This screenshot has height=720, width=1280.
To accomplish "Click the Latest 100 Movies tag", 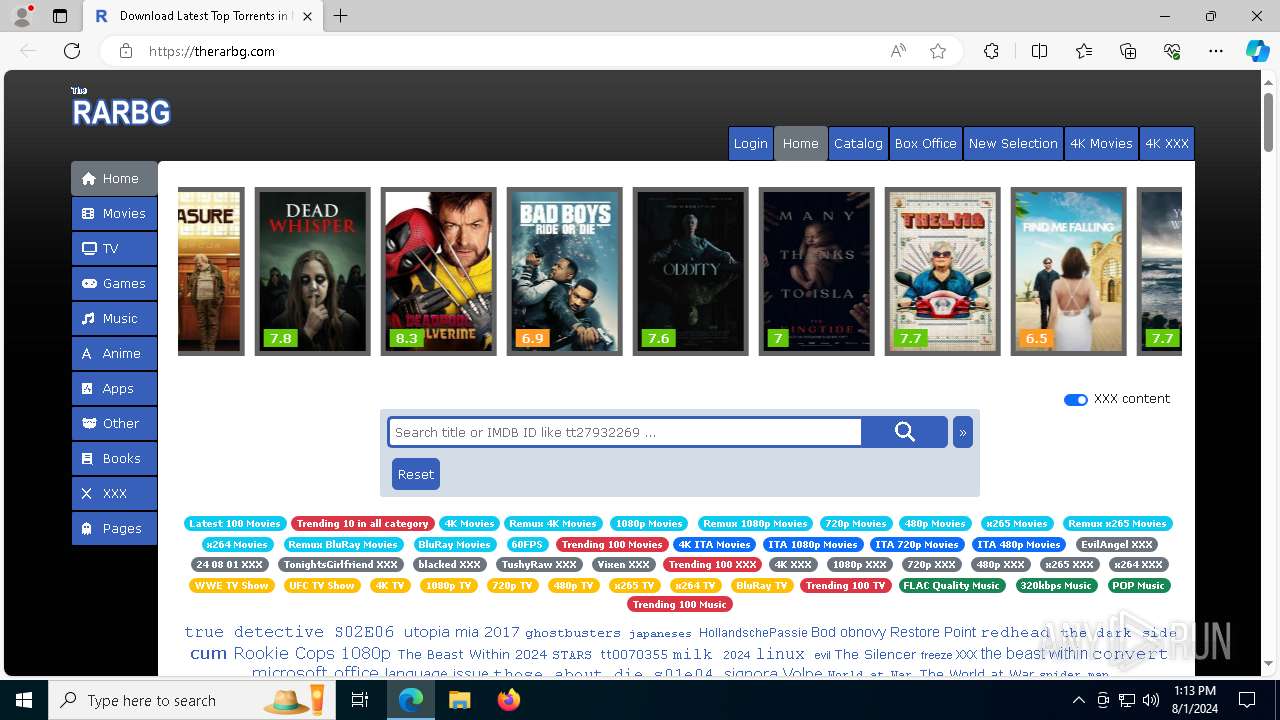I will (235, 523).
